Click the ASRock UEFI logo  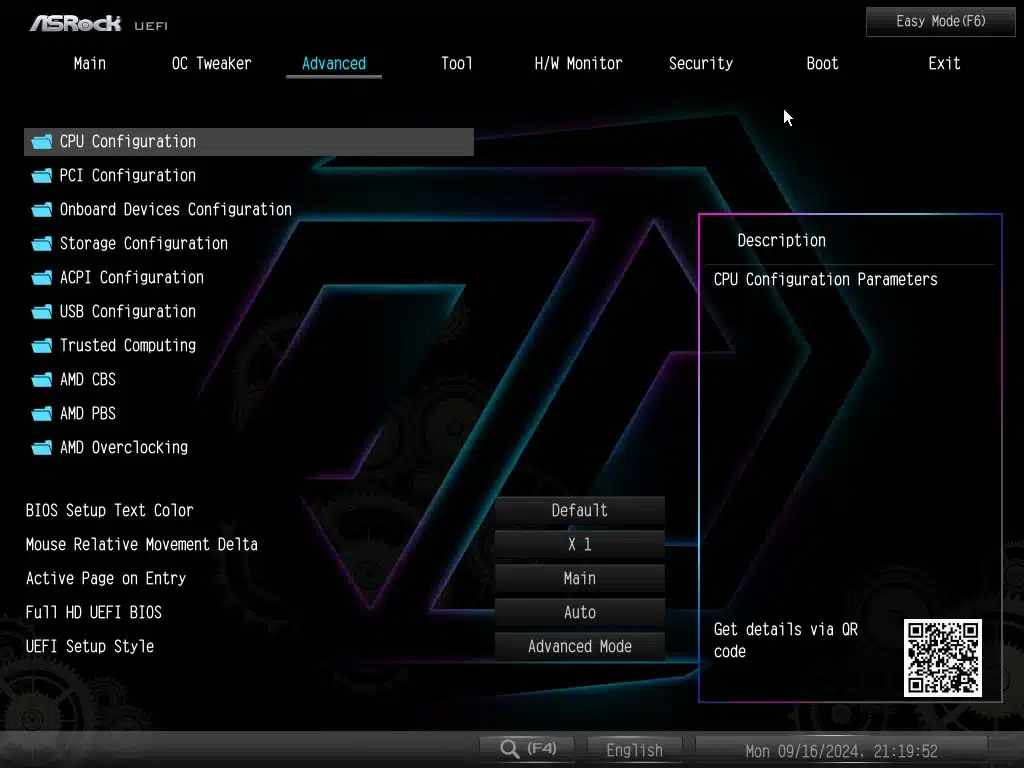click(99, 24)
